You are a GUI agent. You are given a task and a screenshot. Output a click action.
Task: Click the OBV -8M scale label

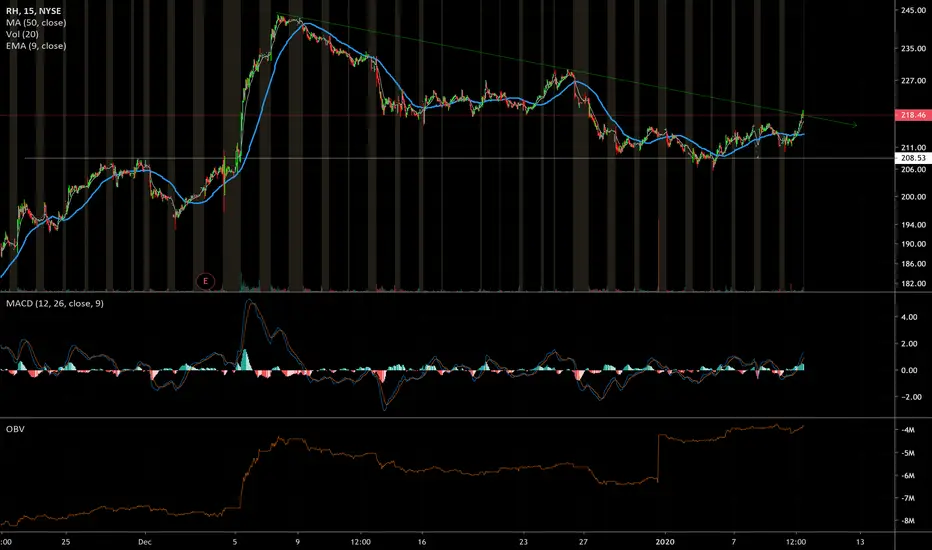[x=907, y=521]
